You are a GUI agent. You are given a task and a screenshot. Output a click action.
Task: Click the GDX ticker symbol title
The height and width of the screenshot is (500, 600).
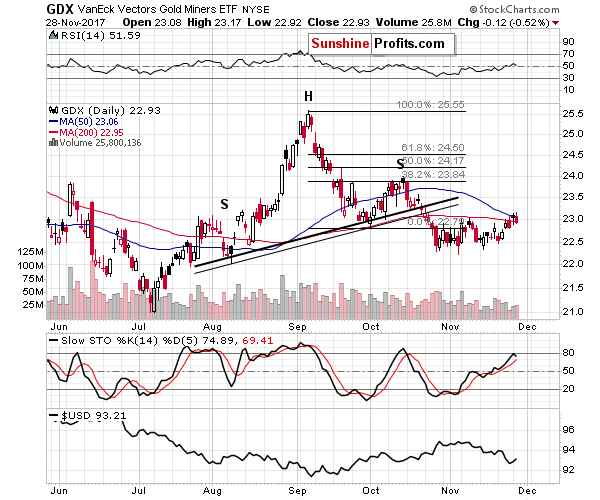(60, 9)
